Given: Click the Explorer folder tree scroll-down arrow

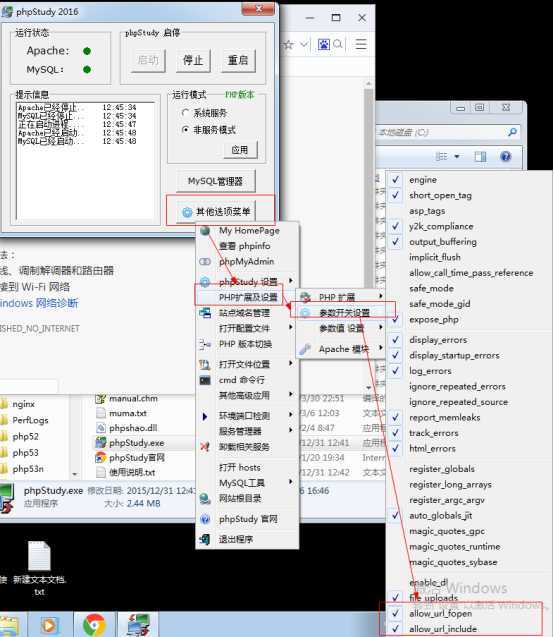Looking at the screenshot, I should pos(75,474).
